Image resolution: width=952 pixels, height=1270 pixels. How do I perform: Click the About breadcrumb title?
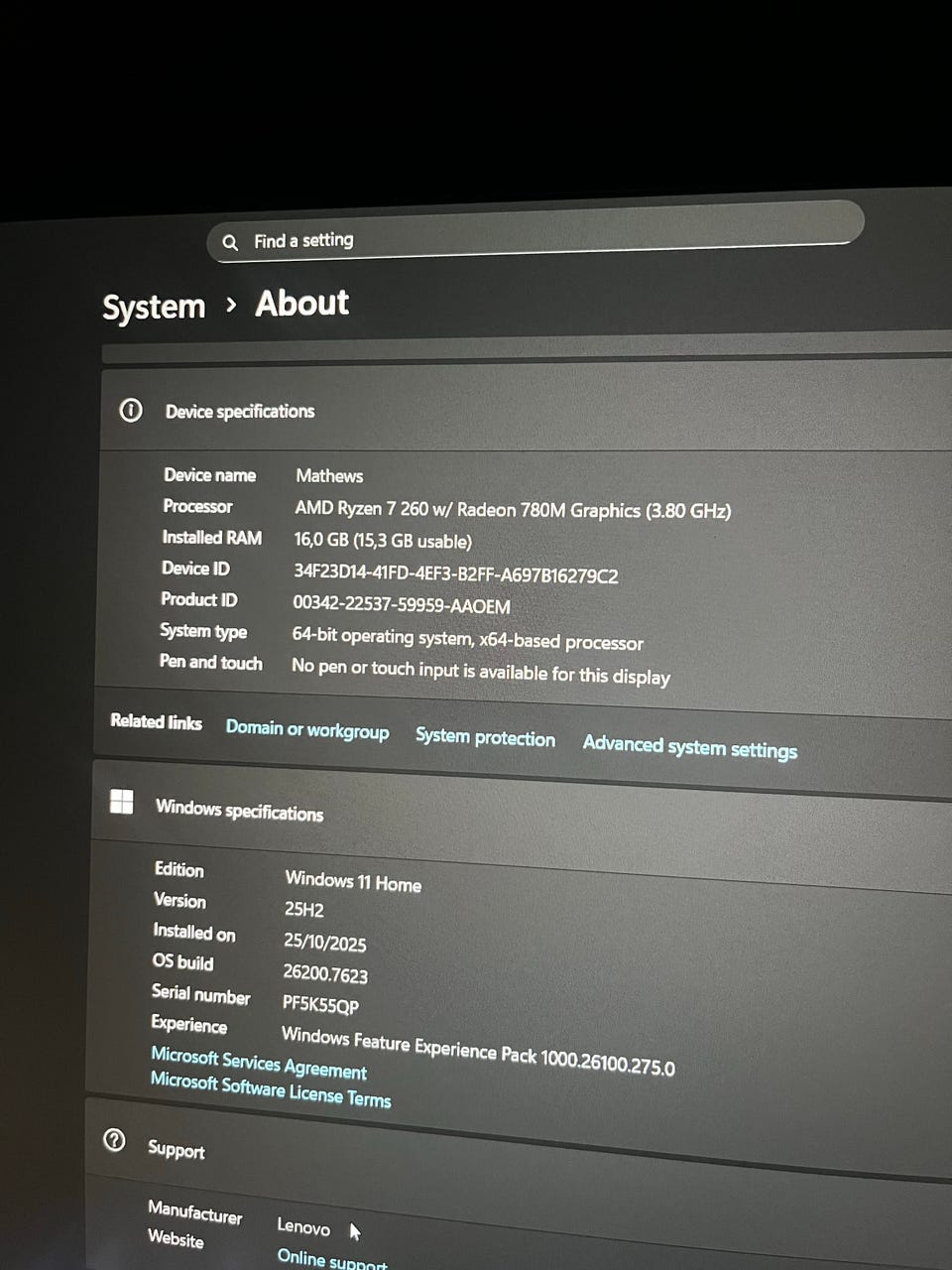[x=301, y=304]
